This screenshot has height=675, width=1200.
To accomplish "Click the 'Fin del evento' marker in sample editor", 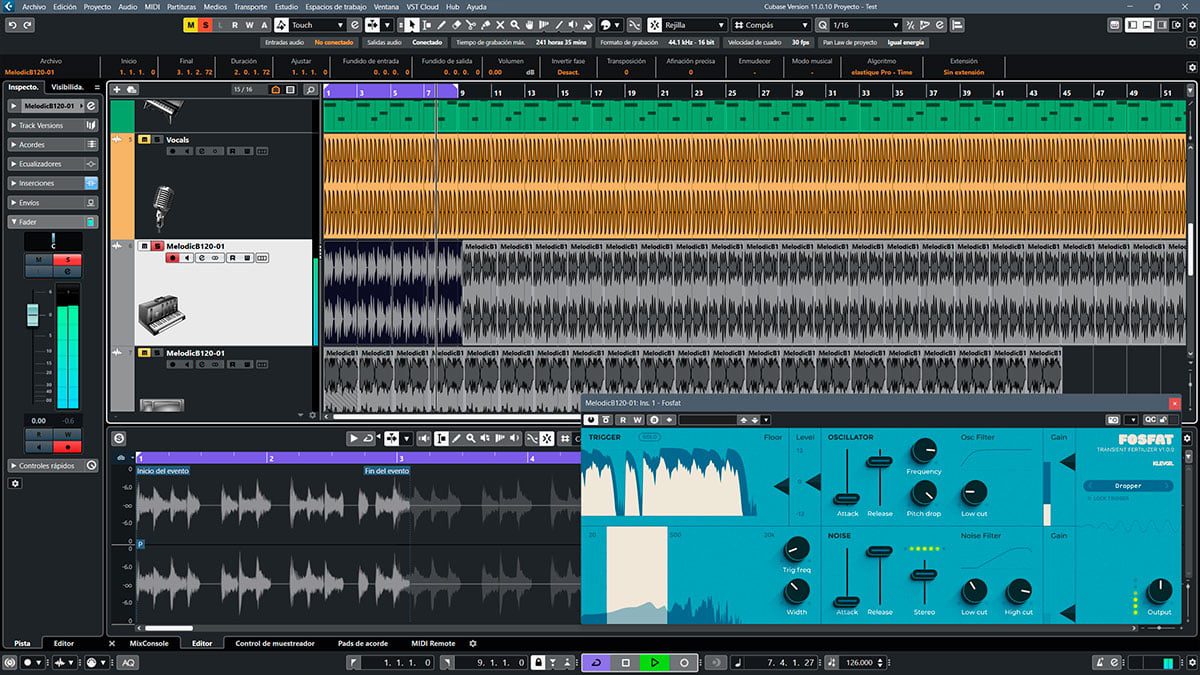I will pyautogui.click(x=386, y=471).
